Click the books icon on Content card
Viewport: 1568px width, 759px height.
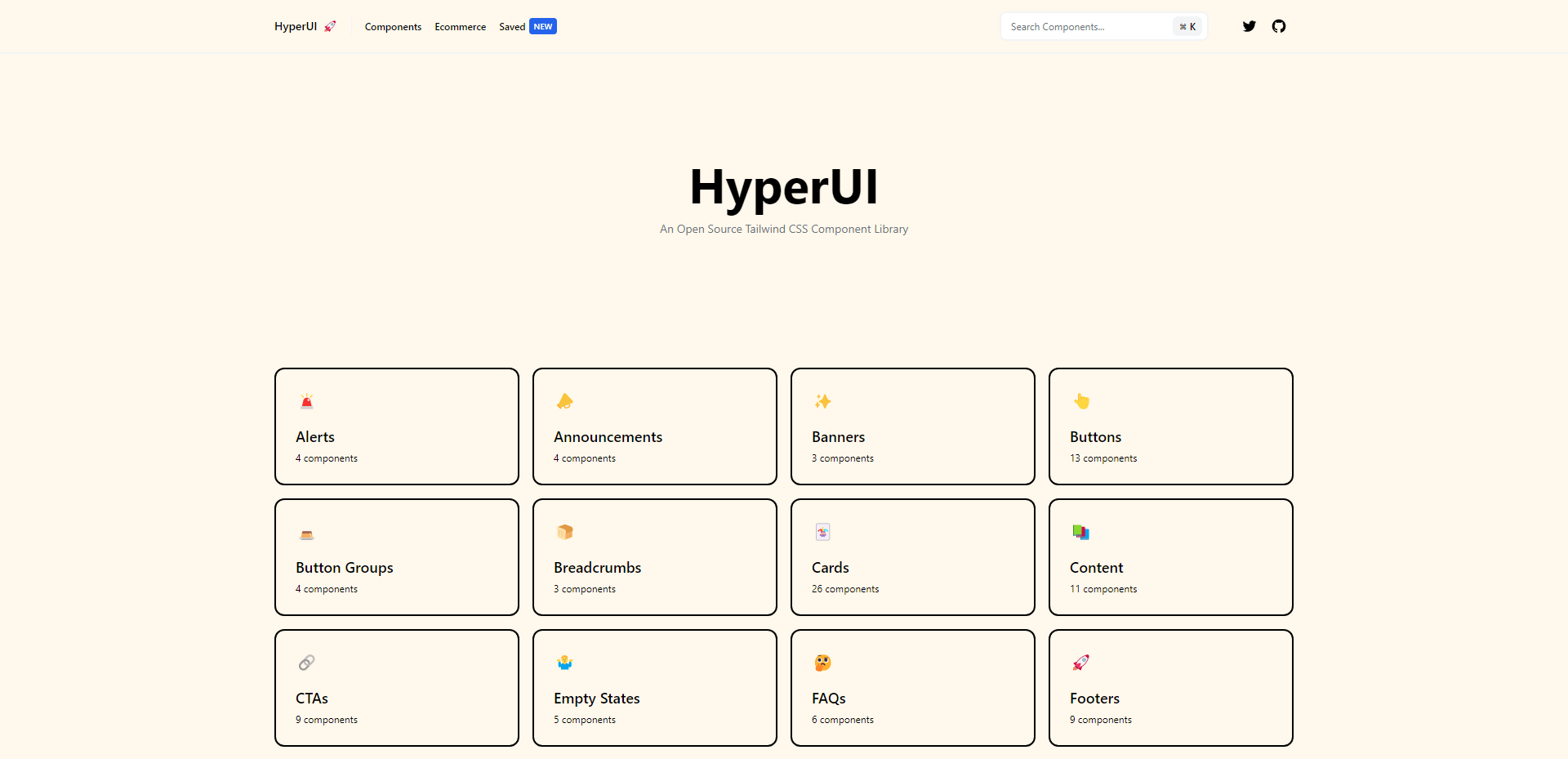[1080, 532]
